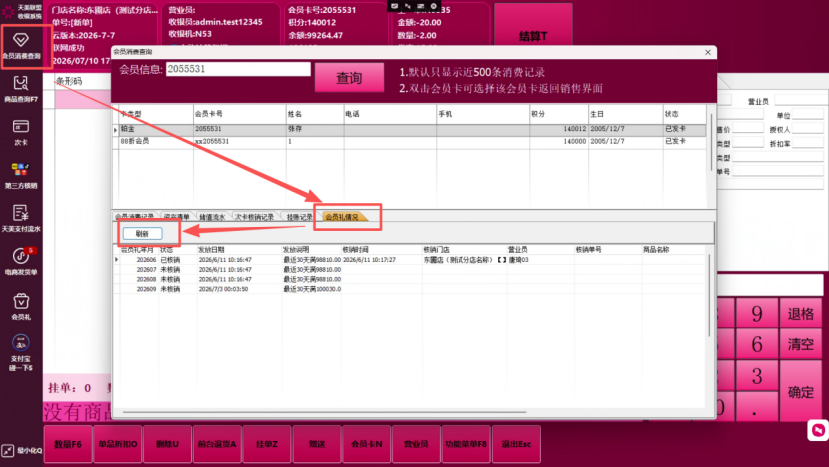This screenshot has width=829, height=467.
Task: Click the 最小化Q icon at bottom left
Action: tap(21, 451)
